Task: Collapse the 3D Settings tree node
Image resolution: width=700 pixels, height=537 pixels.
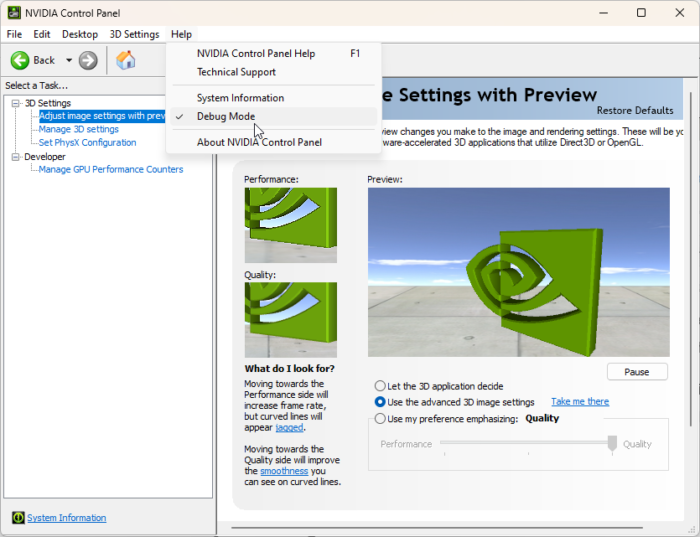Action: 16,103
